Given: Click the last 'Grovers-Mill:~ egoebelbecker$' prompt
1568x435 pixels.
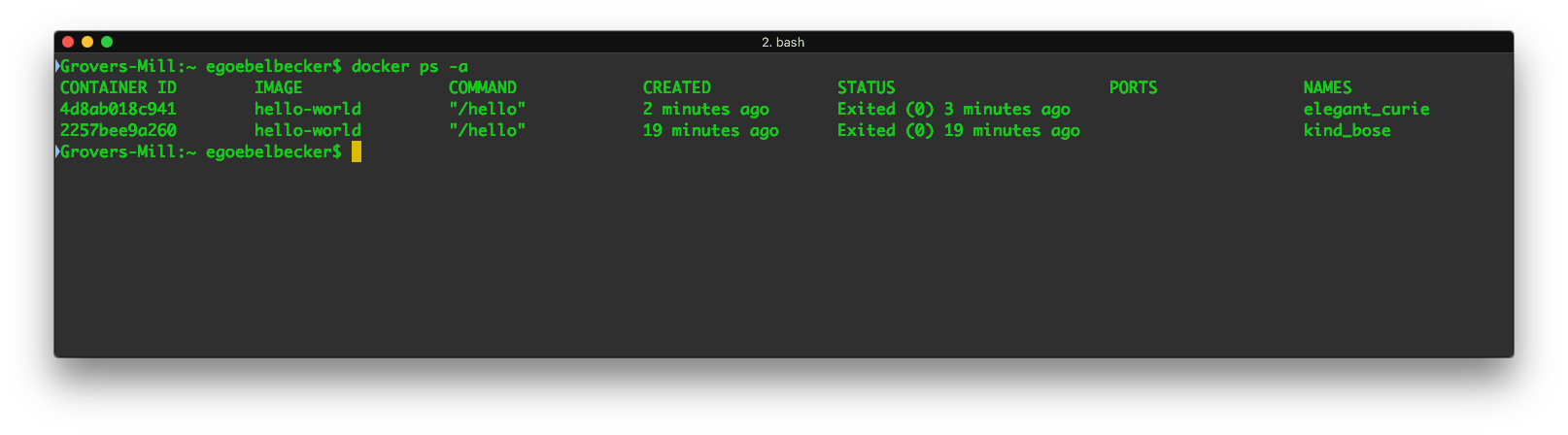Looking at the screenshot, I should 201,151.
